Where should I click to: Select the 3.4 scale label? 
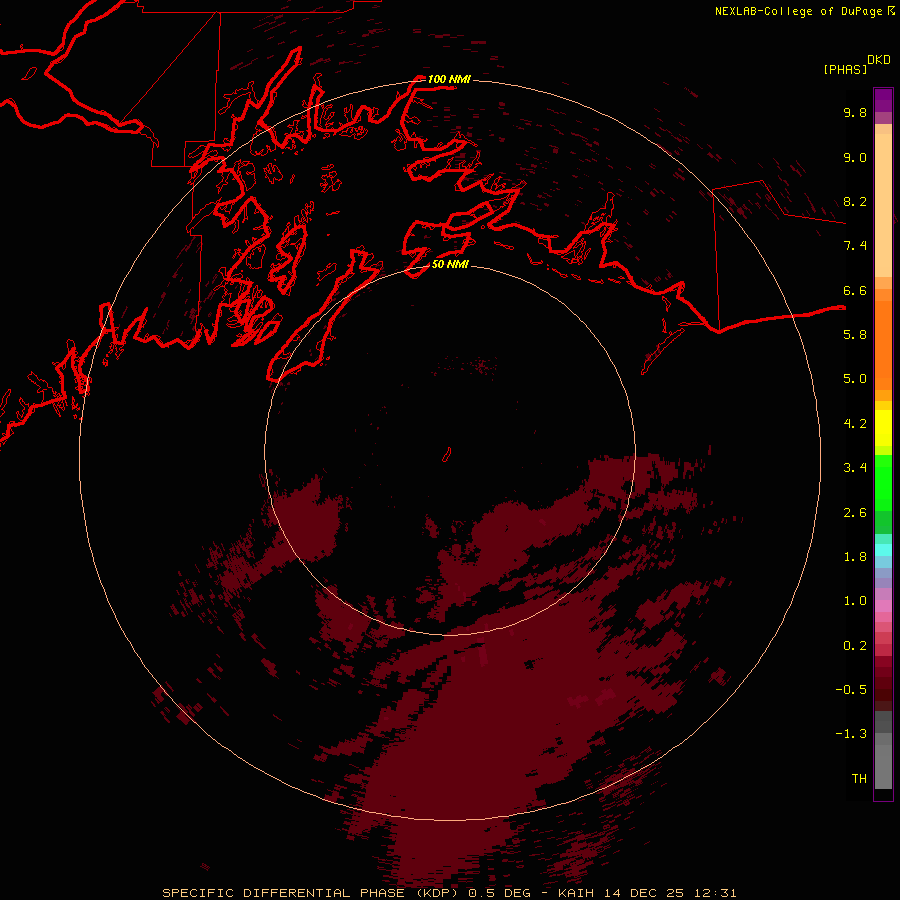coord(855,468)
